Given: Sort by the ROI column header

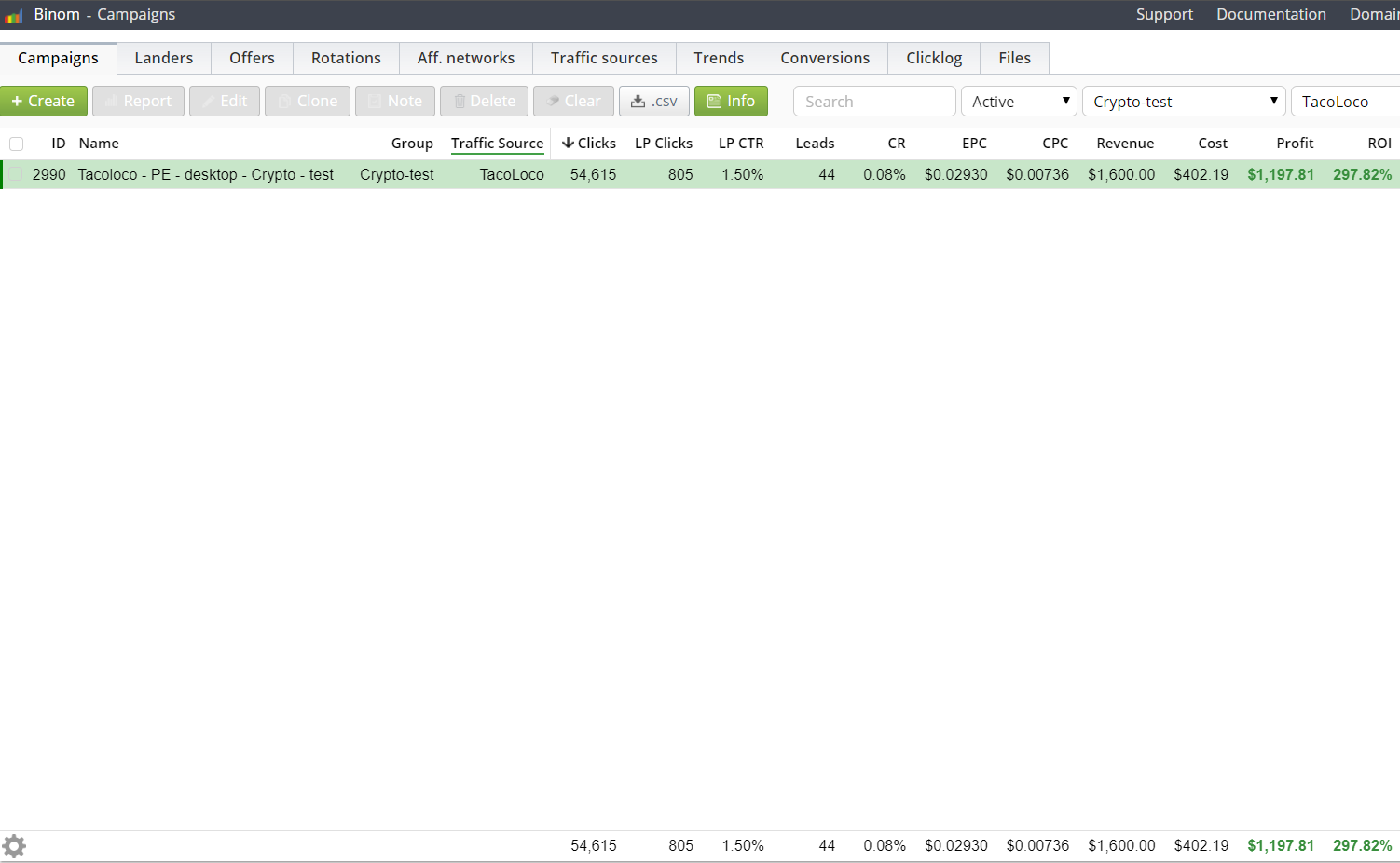Looking at the screenshot, I should (x=1379, y=144).
